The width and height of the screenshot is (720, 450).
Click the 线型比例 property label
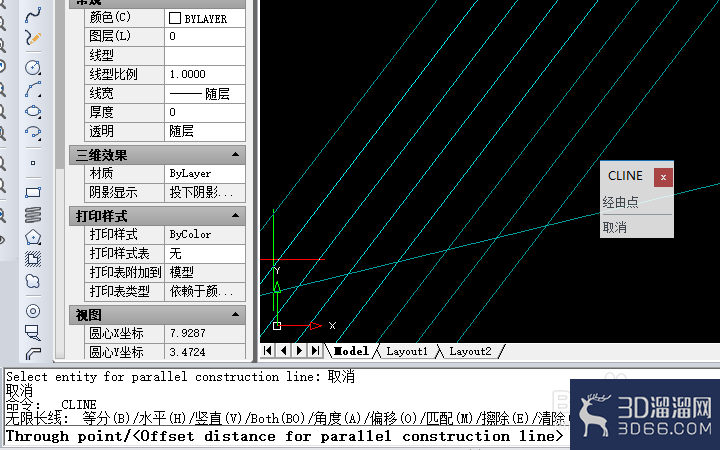(x=113, y=74)
